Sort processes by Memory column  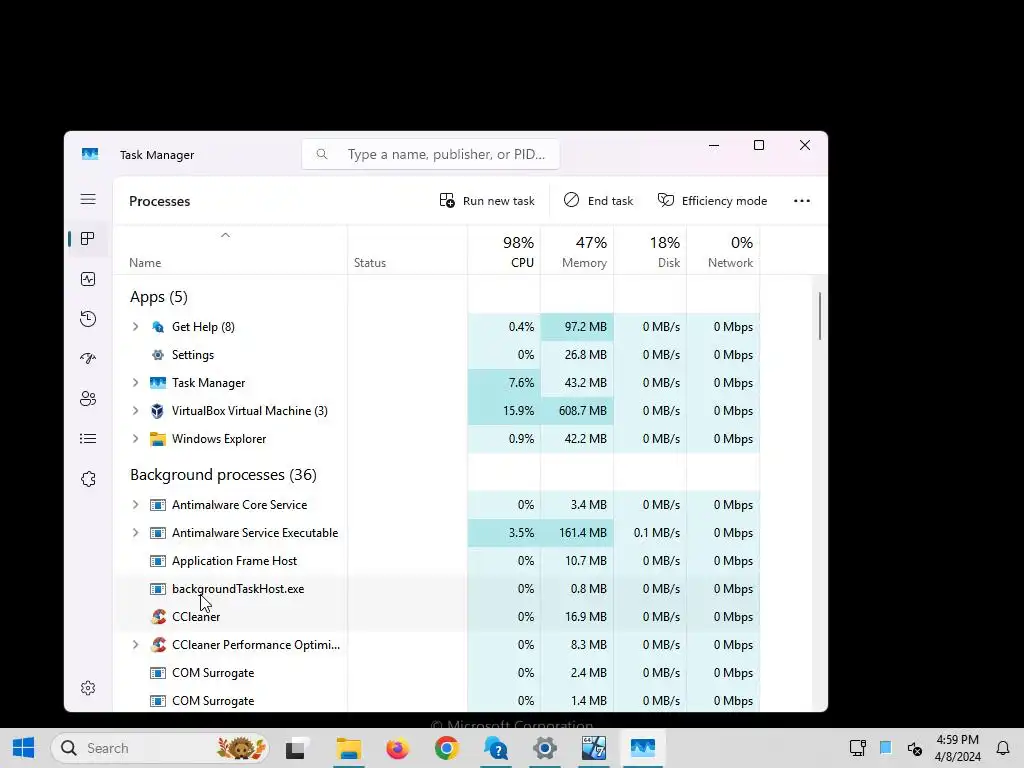point(577,251)
